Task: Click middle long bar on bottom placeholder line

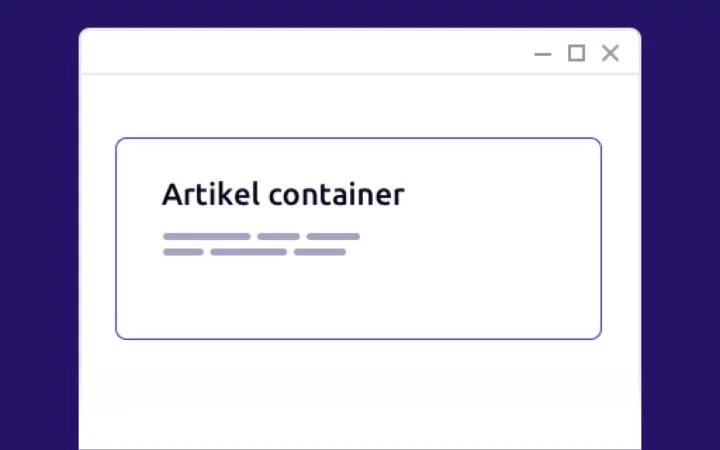Action: pyautogui.click(x=248, y=252)
